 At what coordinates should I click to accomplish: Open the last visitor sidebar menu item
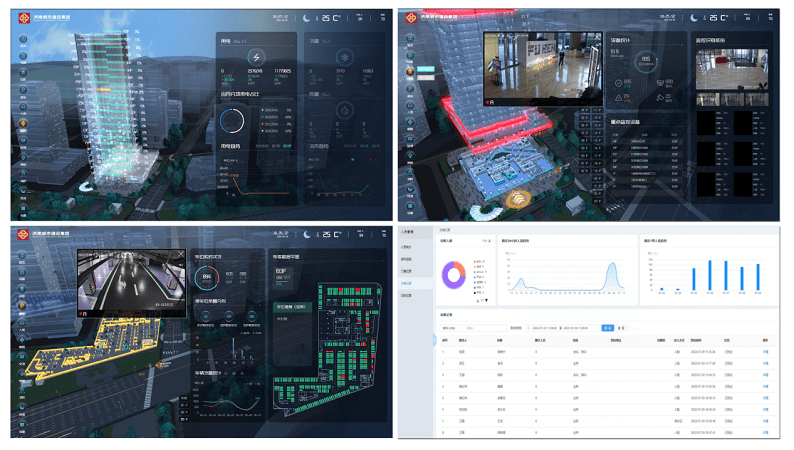click(x=407, y=296)
